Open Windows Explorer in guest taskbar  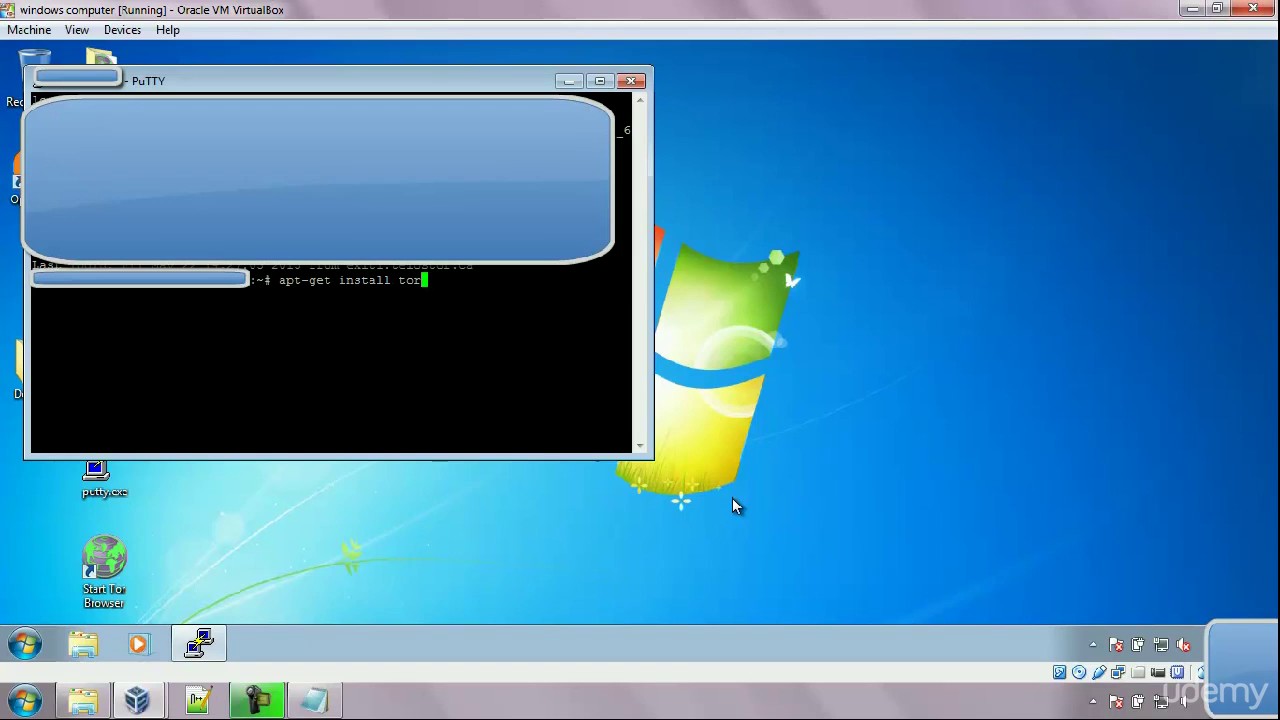pos(83,644)
